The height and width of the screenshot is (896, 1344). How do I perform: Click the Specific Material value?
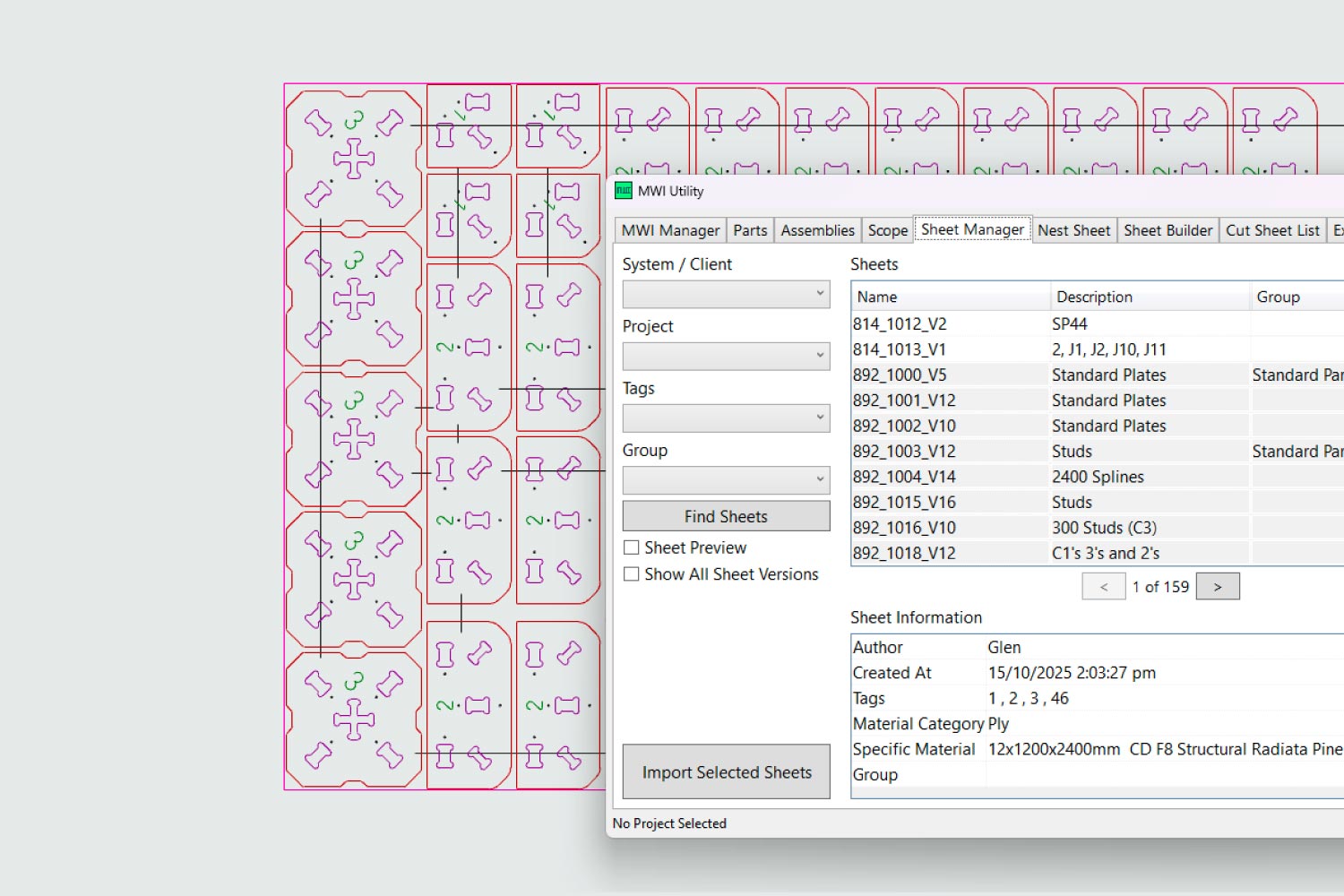point(1165,749)
